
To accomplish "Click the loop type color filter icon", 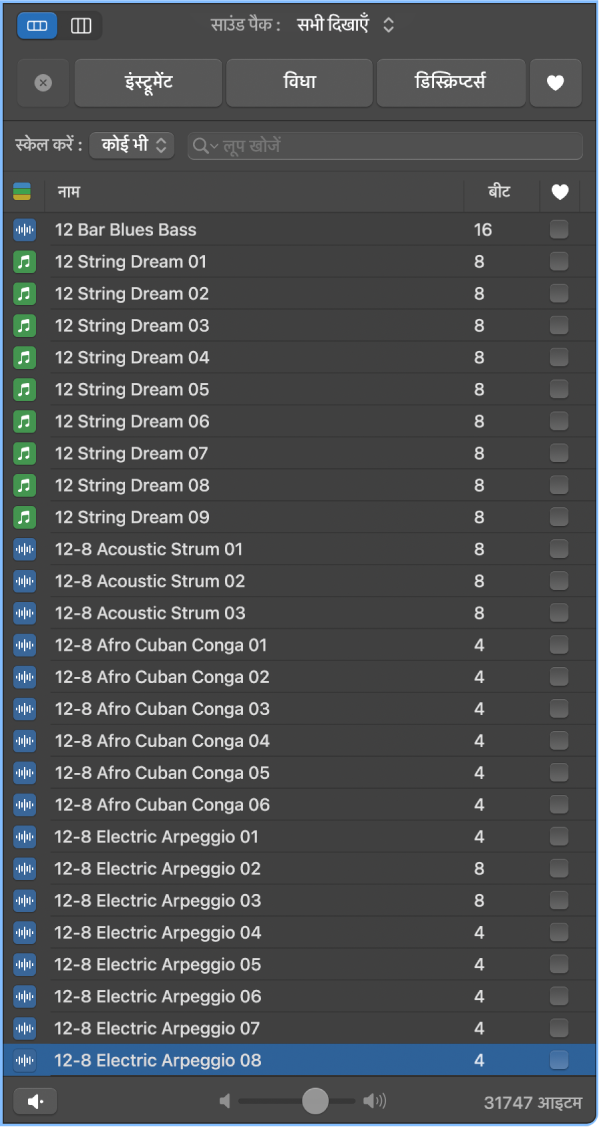I will (x=22, y=192).
